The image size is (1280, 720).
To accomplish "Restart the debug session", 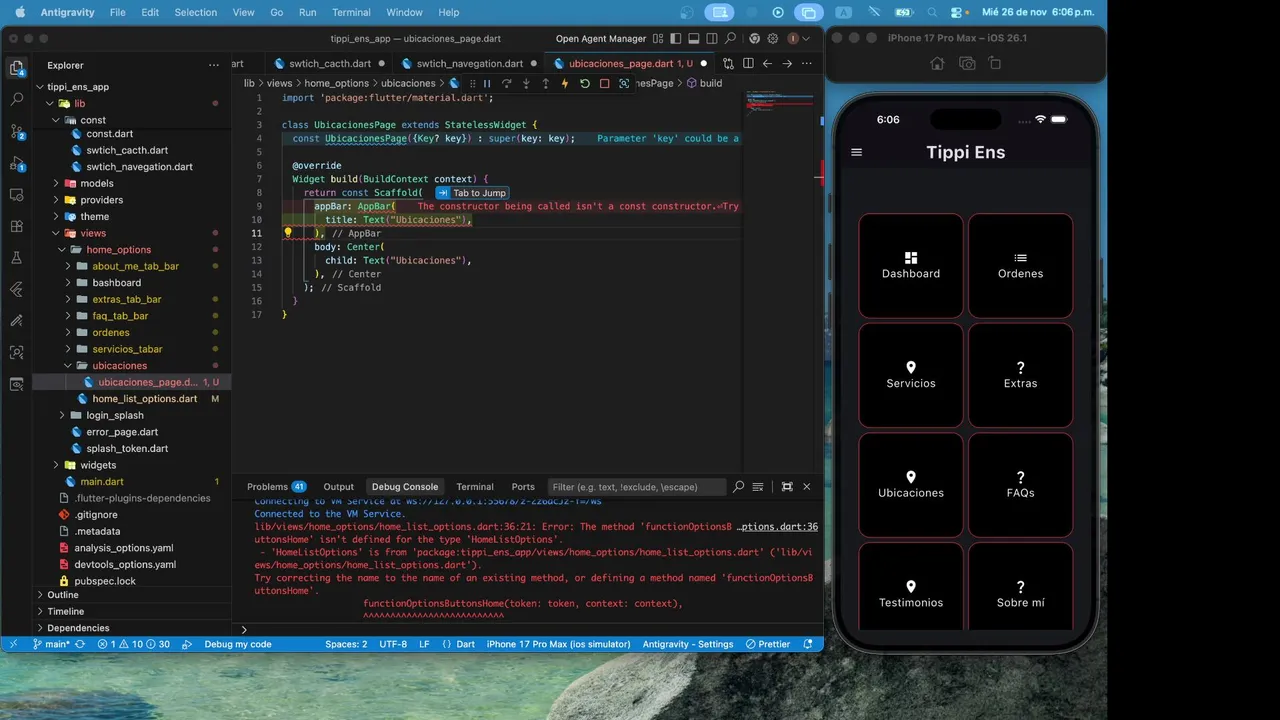I will [x=585, y=84].
